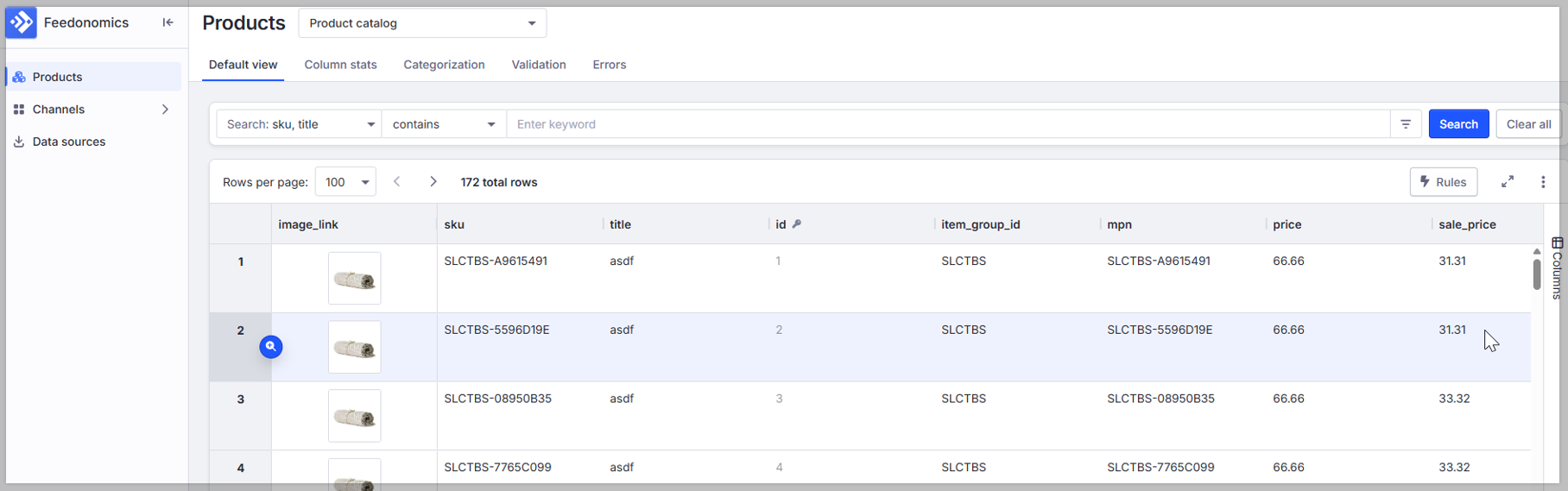Click the Channels grid icon
Viewport: 1568px width, 491px height.
point(19,110)
